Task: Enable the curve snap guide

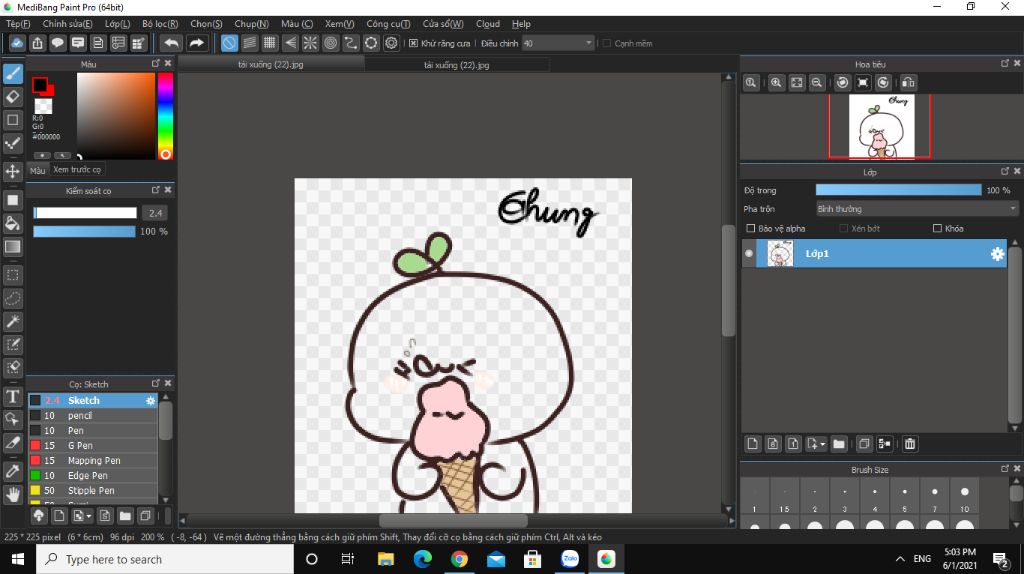Action: pyautogui.click(x=351, y=43)
